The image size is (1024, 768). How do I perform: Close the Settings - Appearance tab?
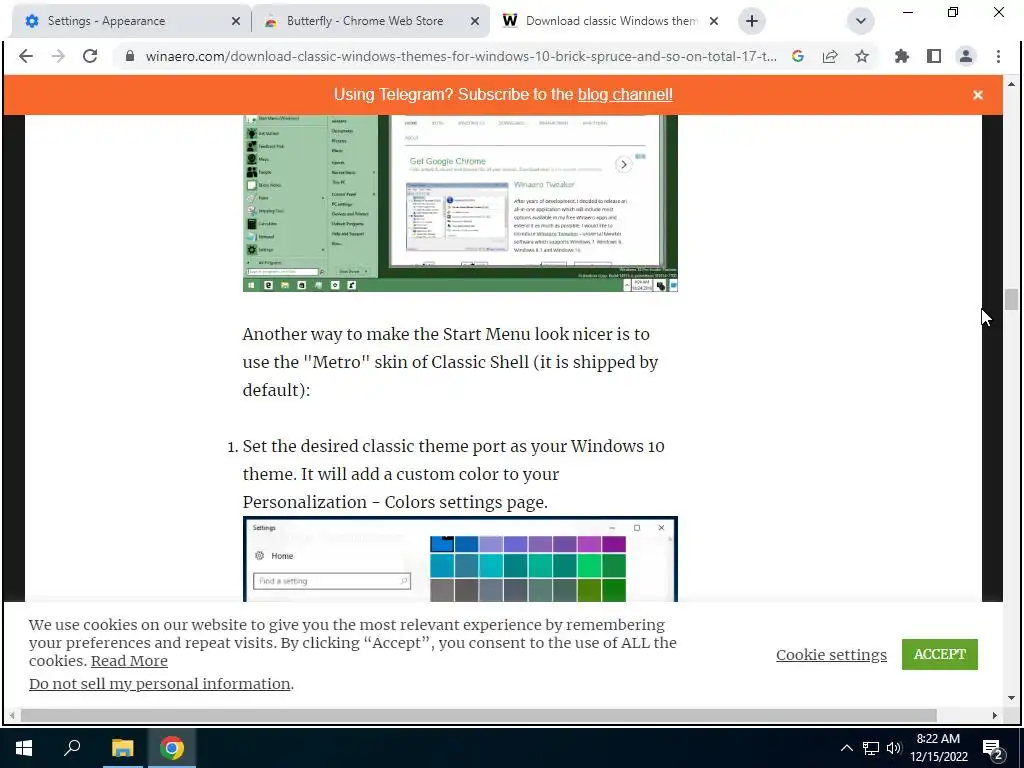236,21
